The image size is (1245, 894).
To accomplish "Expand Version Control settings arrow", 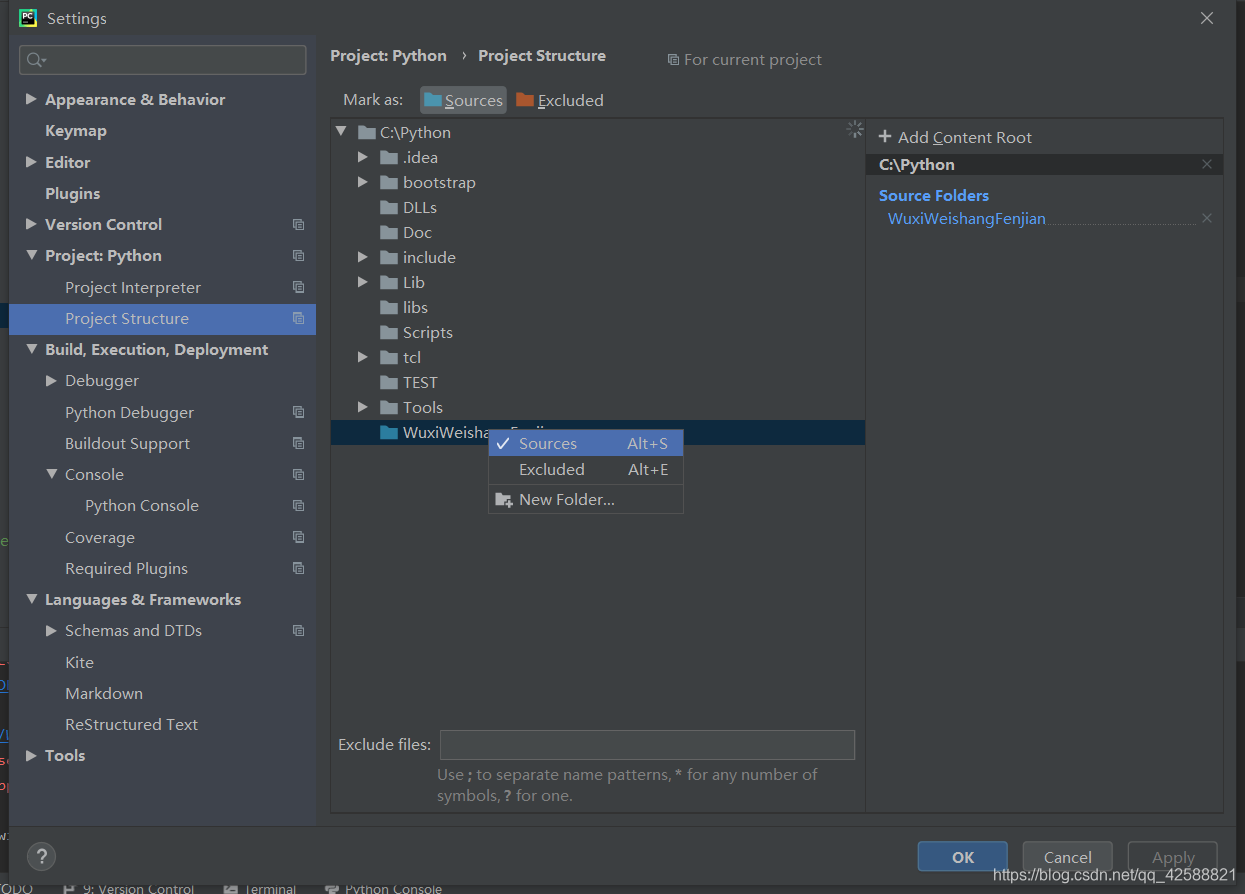I will [x=31, y=224].
